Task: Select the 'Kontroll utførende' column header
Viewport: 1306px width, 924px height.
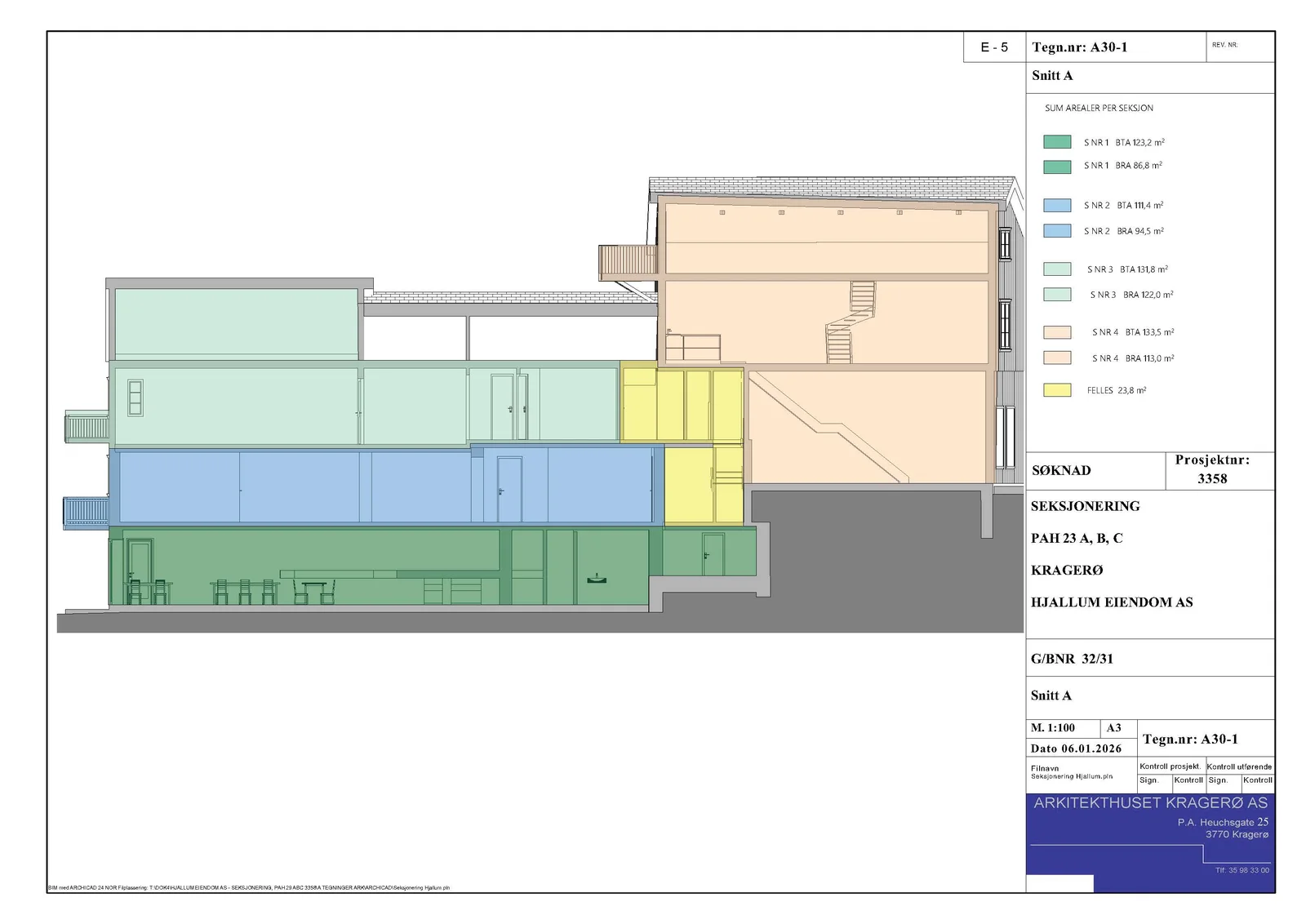Action: point(1239,766)
